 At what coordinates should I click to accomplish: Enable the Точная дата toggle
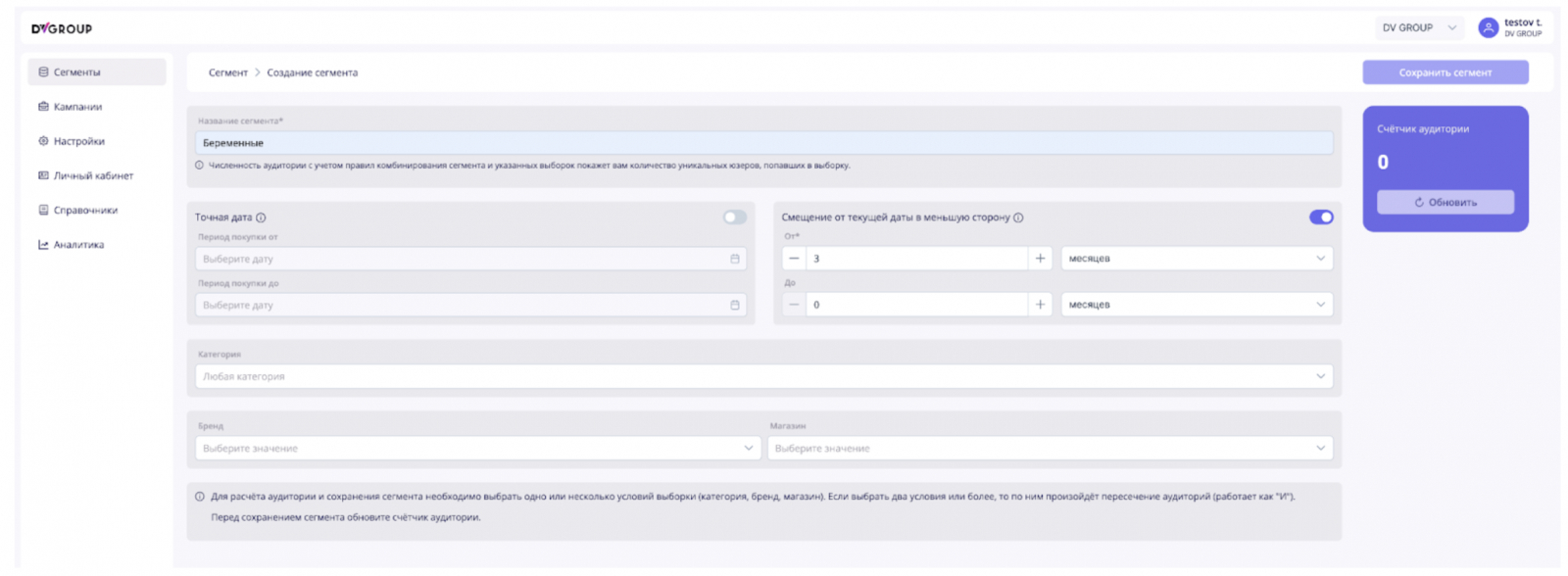coord(734,217)
